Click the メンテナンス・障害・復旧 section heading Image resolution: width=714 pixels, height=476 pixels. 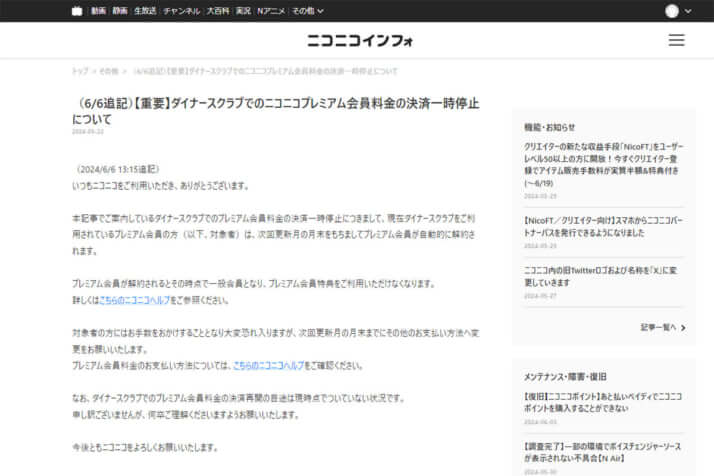pyautogui.click(x=565, y=377)
